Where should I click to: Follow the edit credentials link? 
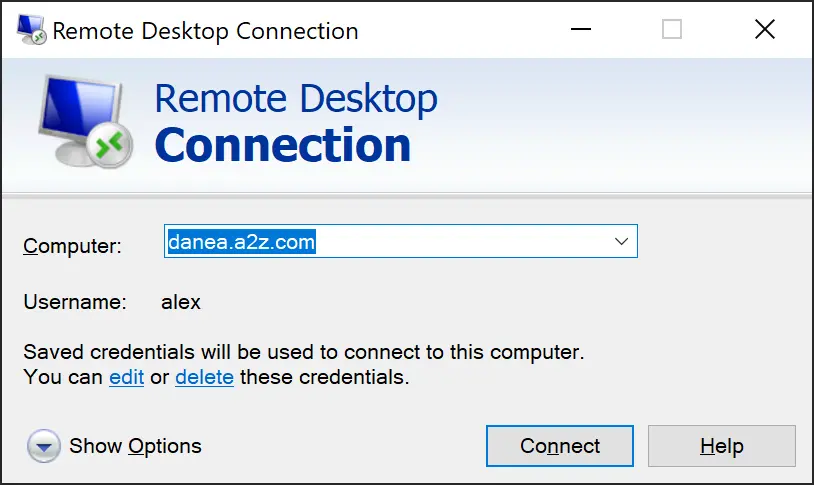click(x=126, y=378)
